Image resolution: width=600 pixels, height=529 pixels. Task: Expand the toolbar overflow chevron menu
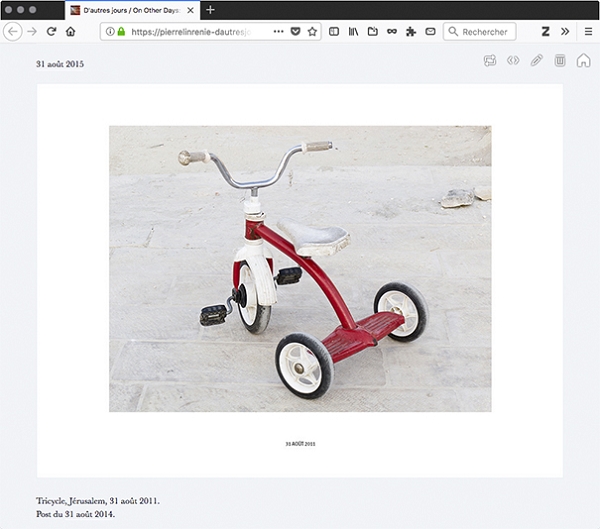(565, 32)
